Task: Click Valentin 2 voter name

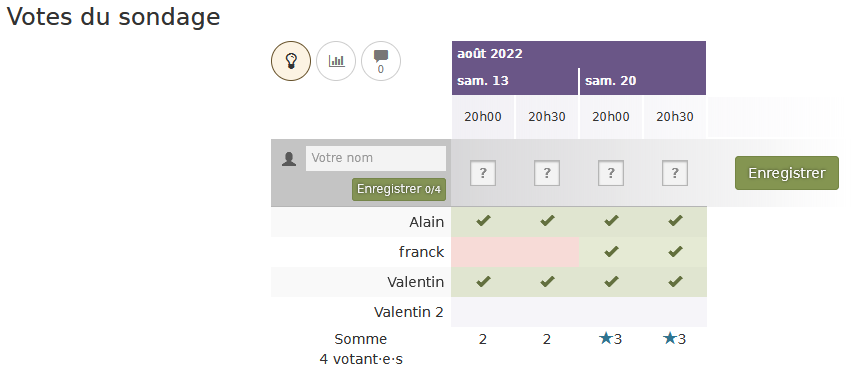Action: pos(409,312)
